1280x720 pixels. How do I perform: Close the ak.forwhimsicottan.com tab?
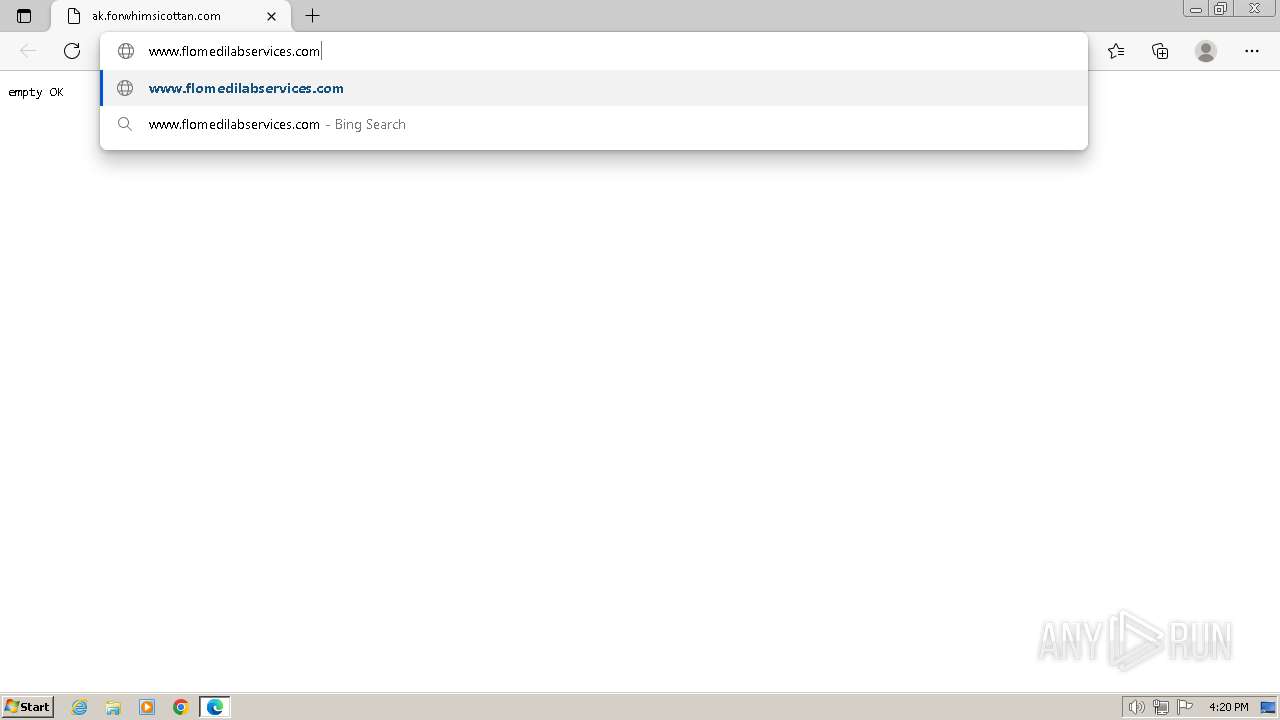[271, 16]
